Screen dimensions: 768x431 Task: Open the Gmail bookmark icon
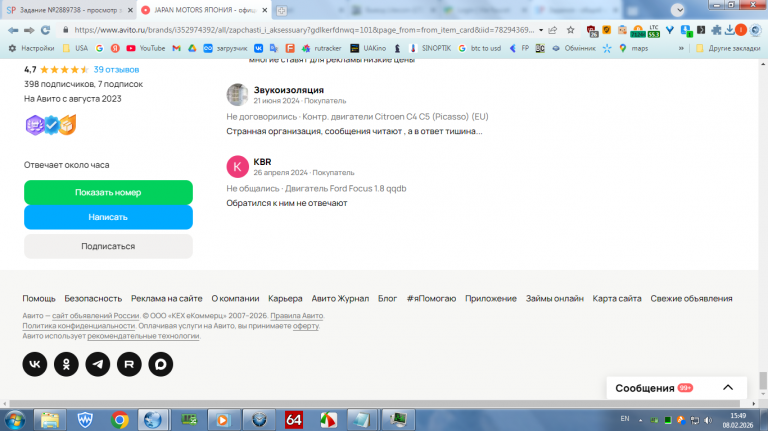point(176,48)
